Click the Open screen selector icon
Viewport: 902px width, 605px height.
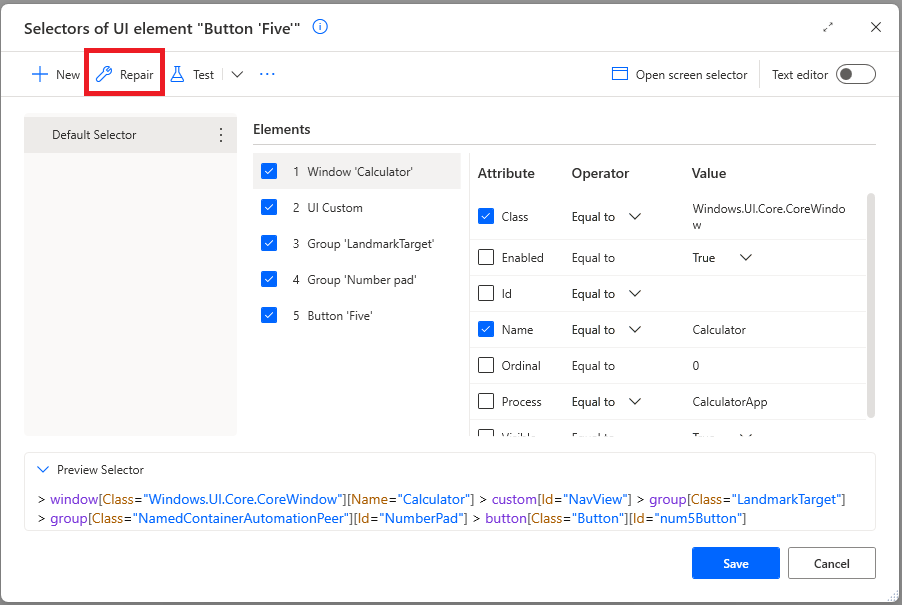(x=620, y=74)
